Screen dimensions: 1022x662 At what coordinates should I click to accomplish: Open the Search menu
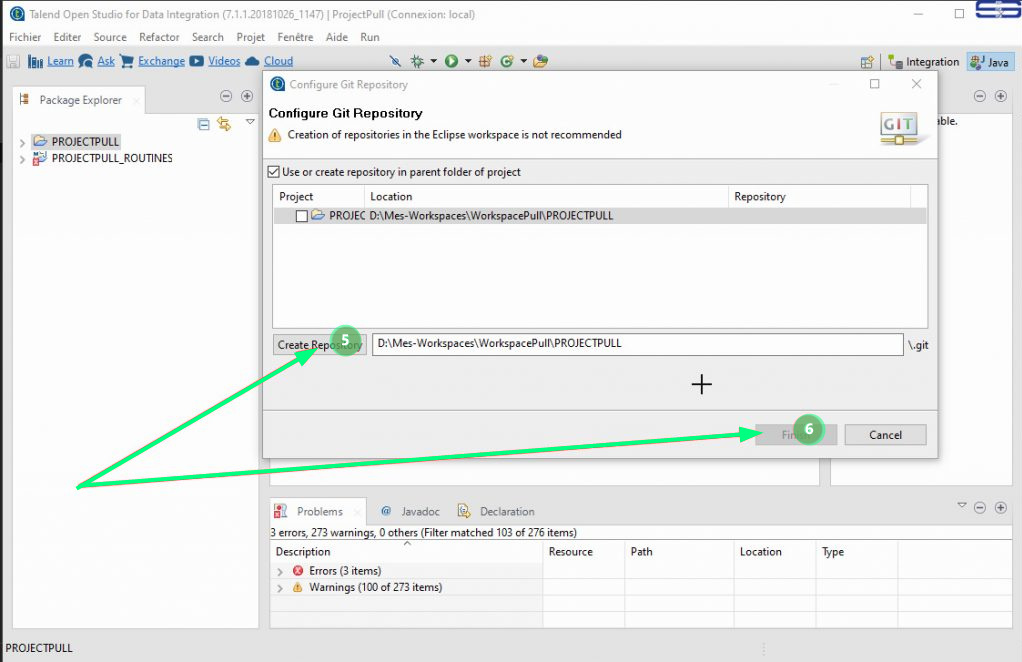pyautogui.click(x=208, y=37)
